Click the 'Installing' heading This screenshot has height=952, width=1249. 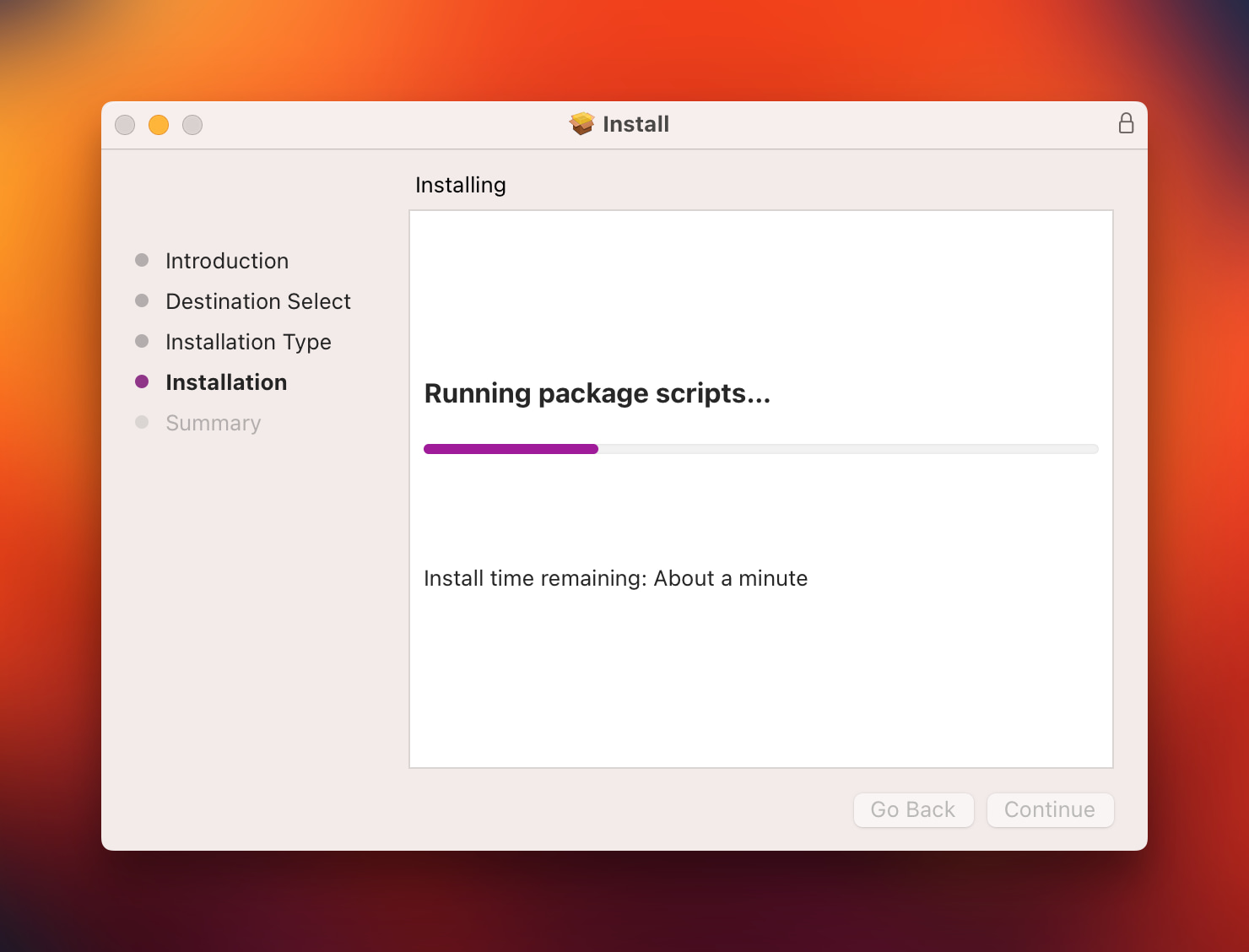461,185
